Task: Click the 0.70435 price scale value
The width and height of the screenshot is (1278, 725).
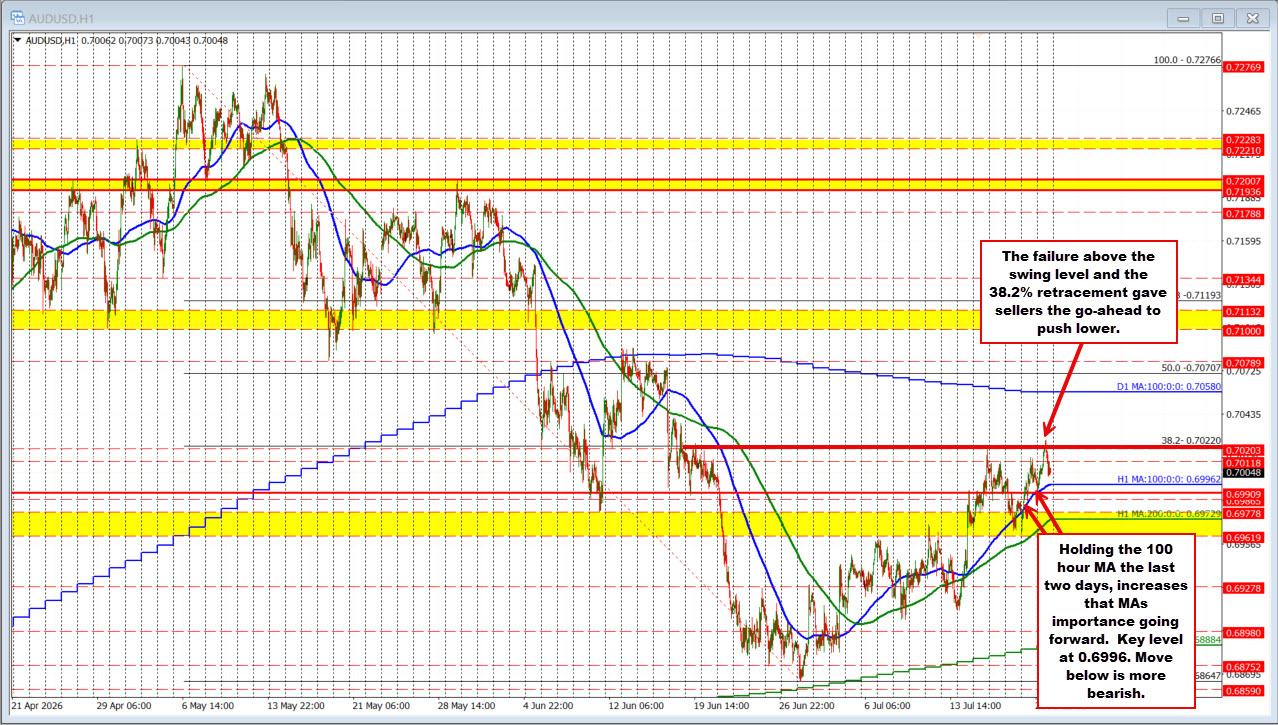Action: 1245,413
